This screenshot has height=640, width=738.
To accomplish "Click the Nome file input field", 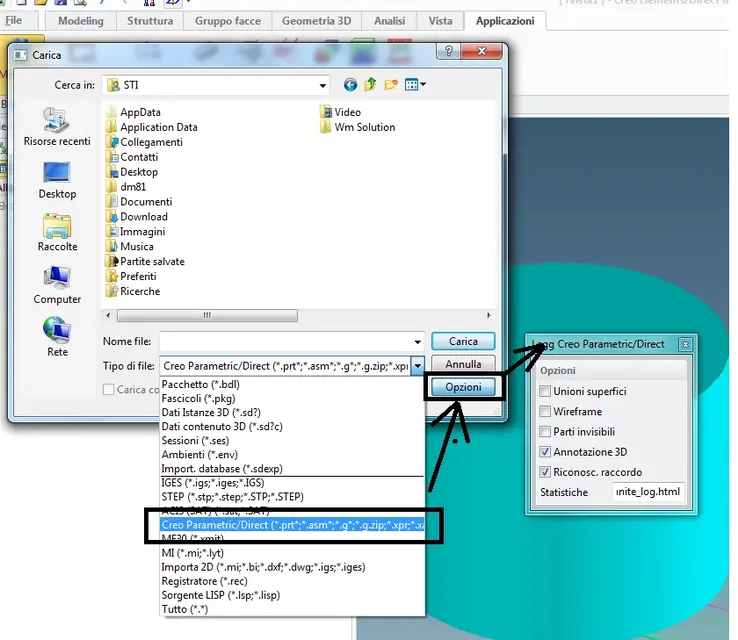I will coord(292,342).
